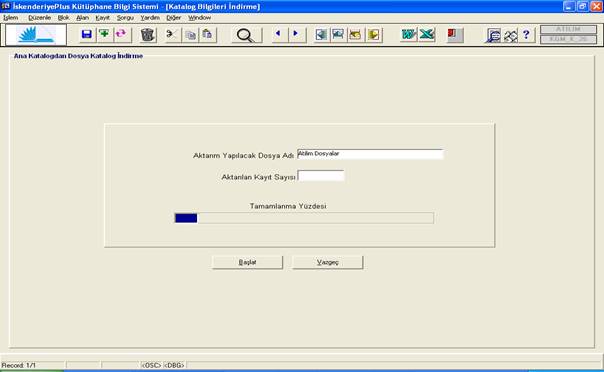The image size is (604, 372).
Task: Click the clipboard paste icon
Action: pyautogui.click(x=208, y=35)
